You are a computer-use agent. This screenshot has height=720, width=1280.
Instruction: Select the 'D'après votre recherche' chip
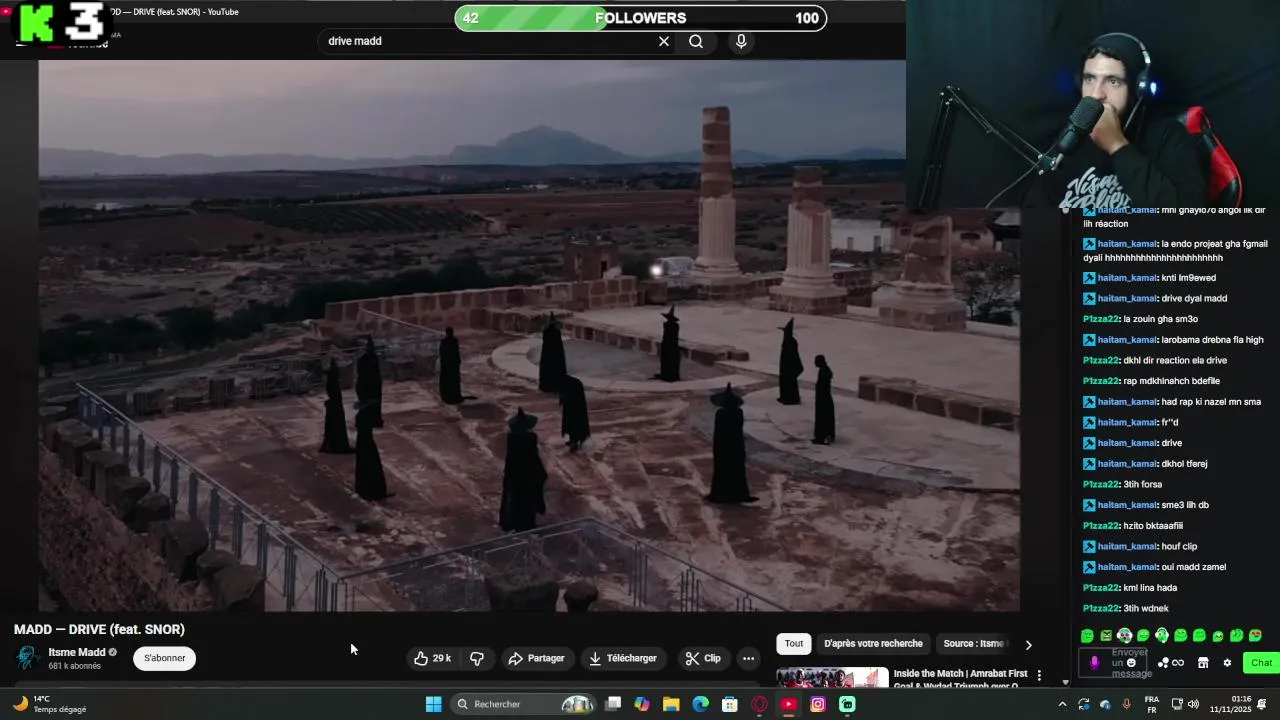[873, 644]
